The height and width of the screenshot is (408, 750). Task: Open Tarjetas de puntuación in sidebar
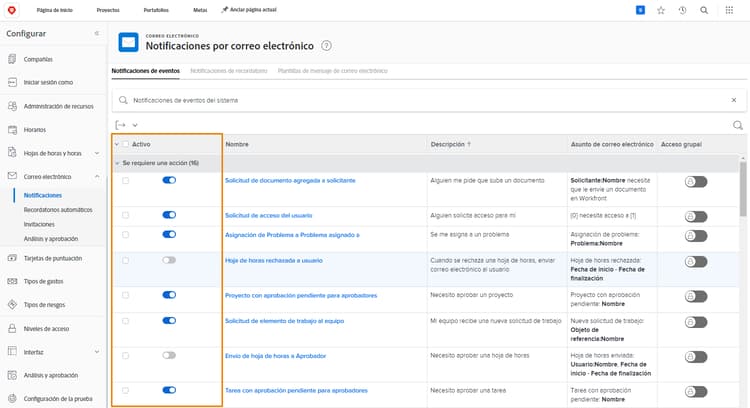coord(53,258)
